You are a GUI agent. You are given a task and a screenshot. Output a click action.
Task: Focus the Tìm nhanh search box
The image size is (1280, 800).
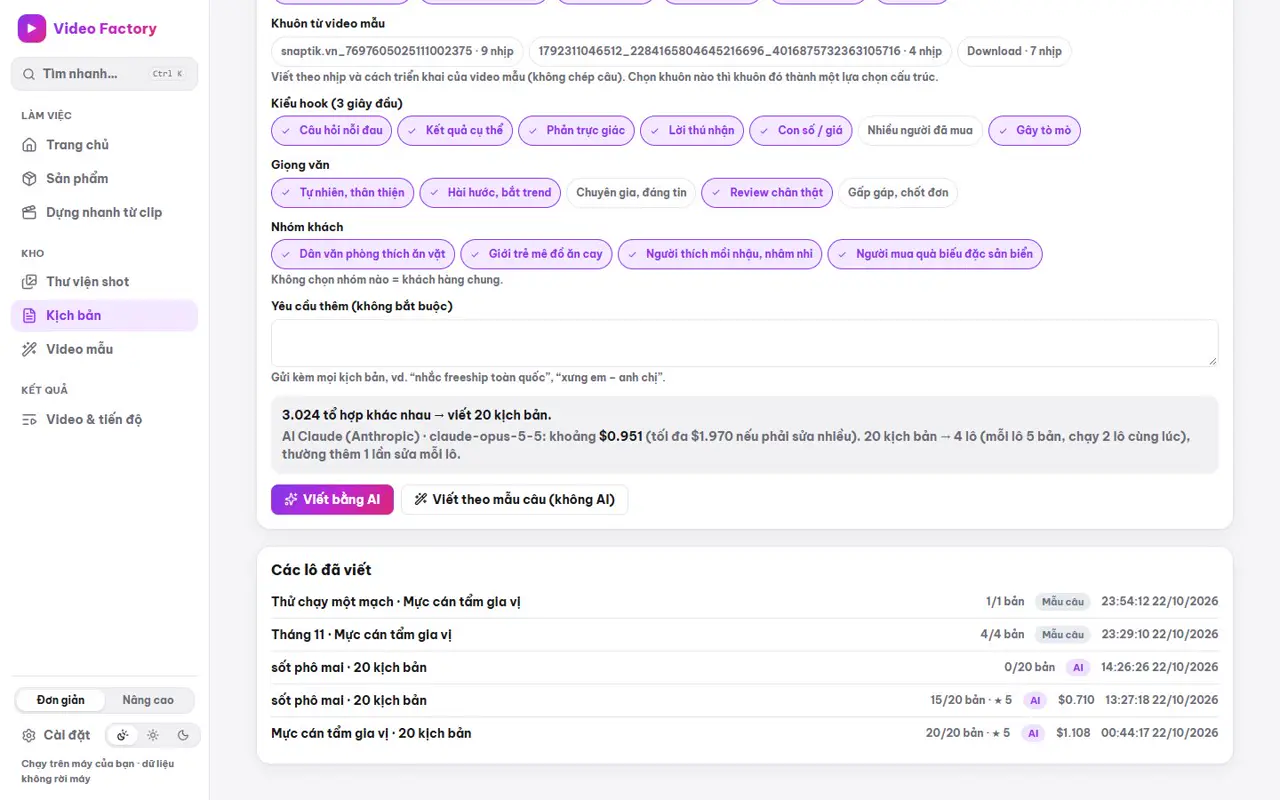pos(104,74)
